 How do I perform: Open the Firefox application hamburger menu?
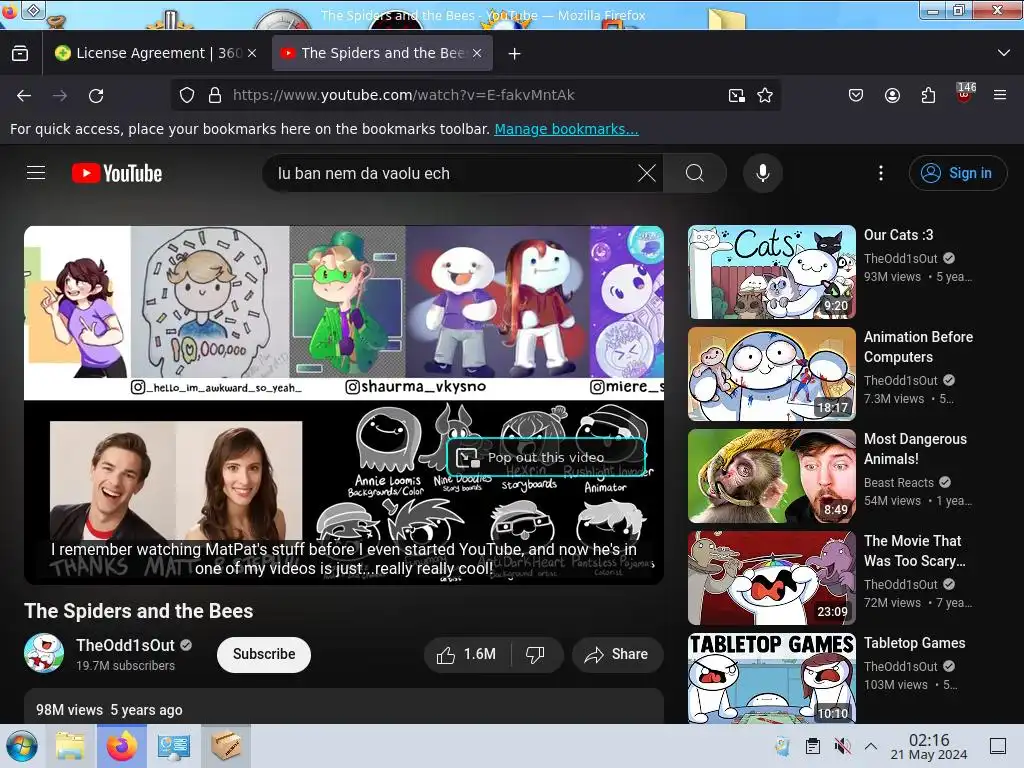(1000, 95)
